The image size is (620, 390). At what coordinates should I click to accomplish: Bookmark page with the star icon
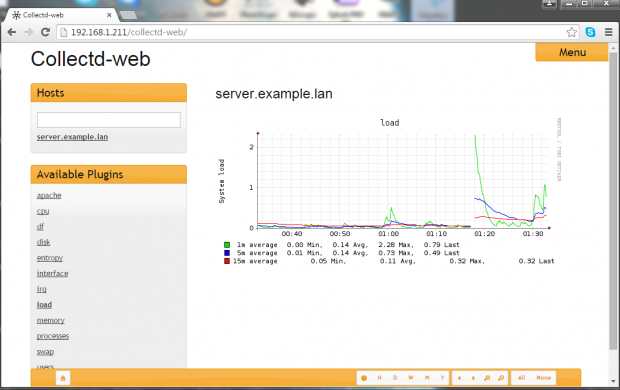(x=571, y=32)
